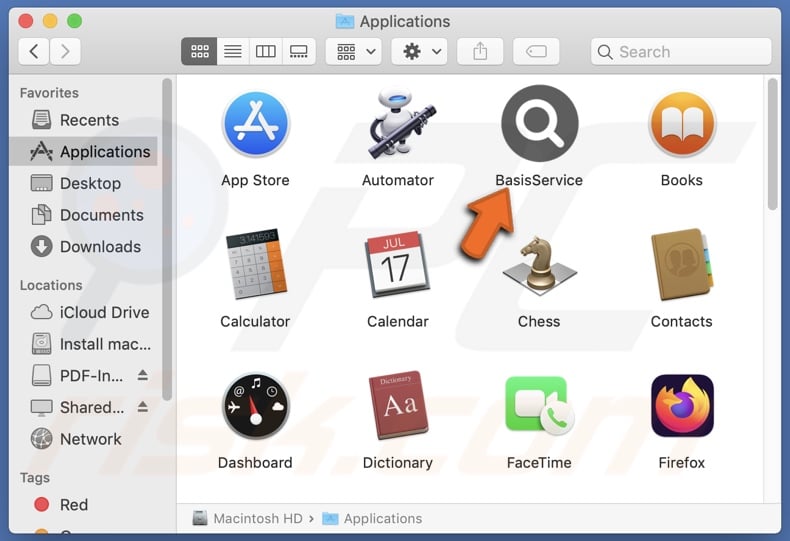Switch to gallery view
Viewport: 790px width, 541px height.
click(299, 51)
